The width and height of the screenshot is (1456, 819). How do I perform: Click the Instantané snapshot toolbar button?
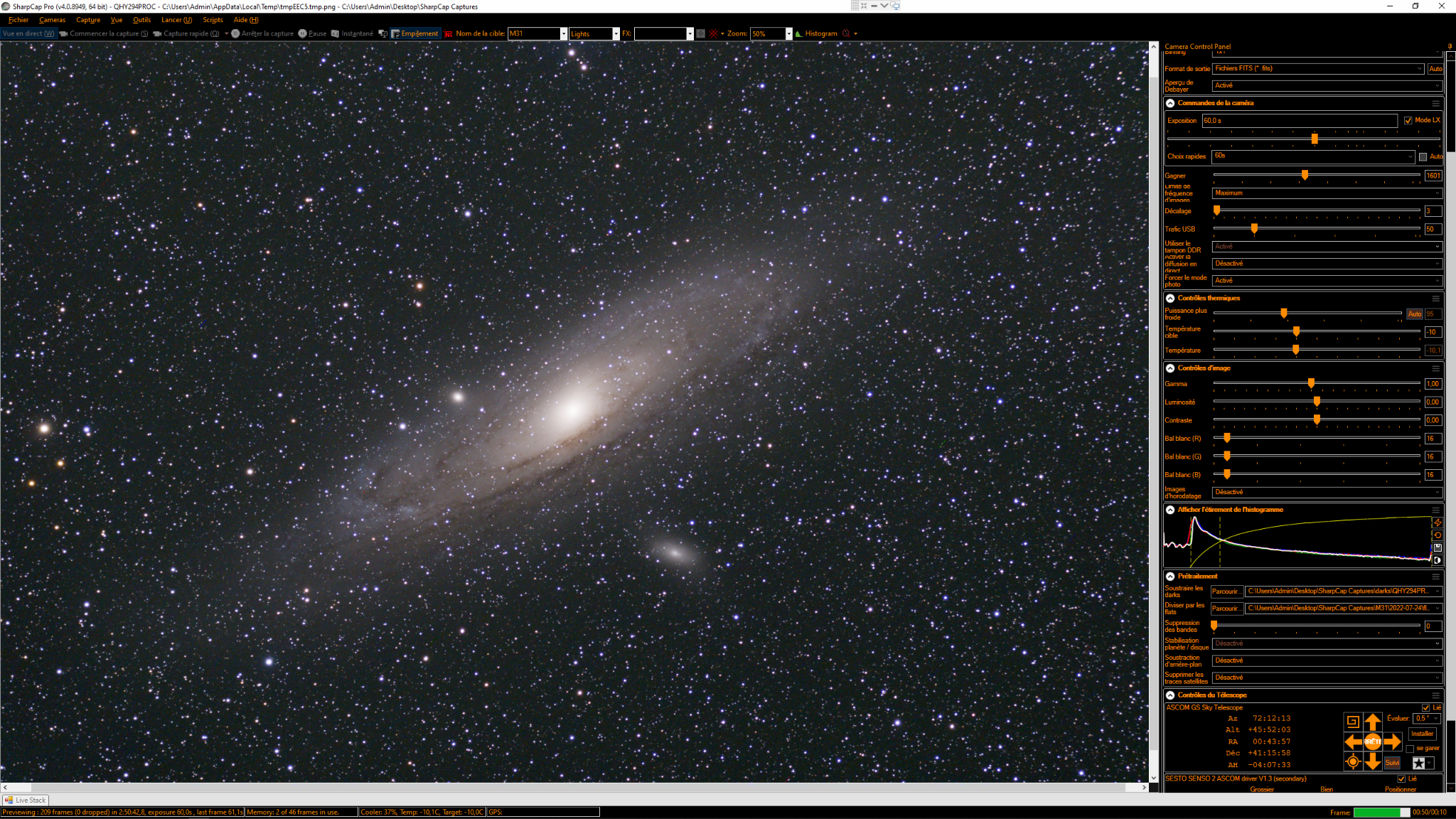click(352, 33)
